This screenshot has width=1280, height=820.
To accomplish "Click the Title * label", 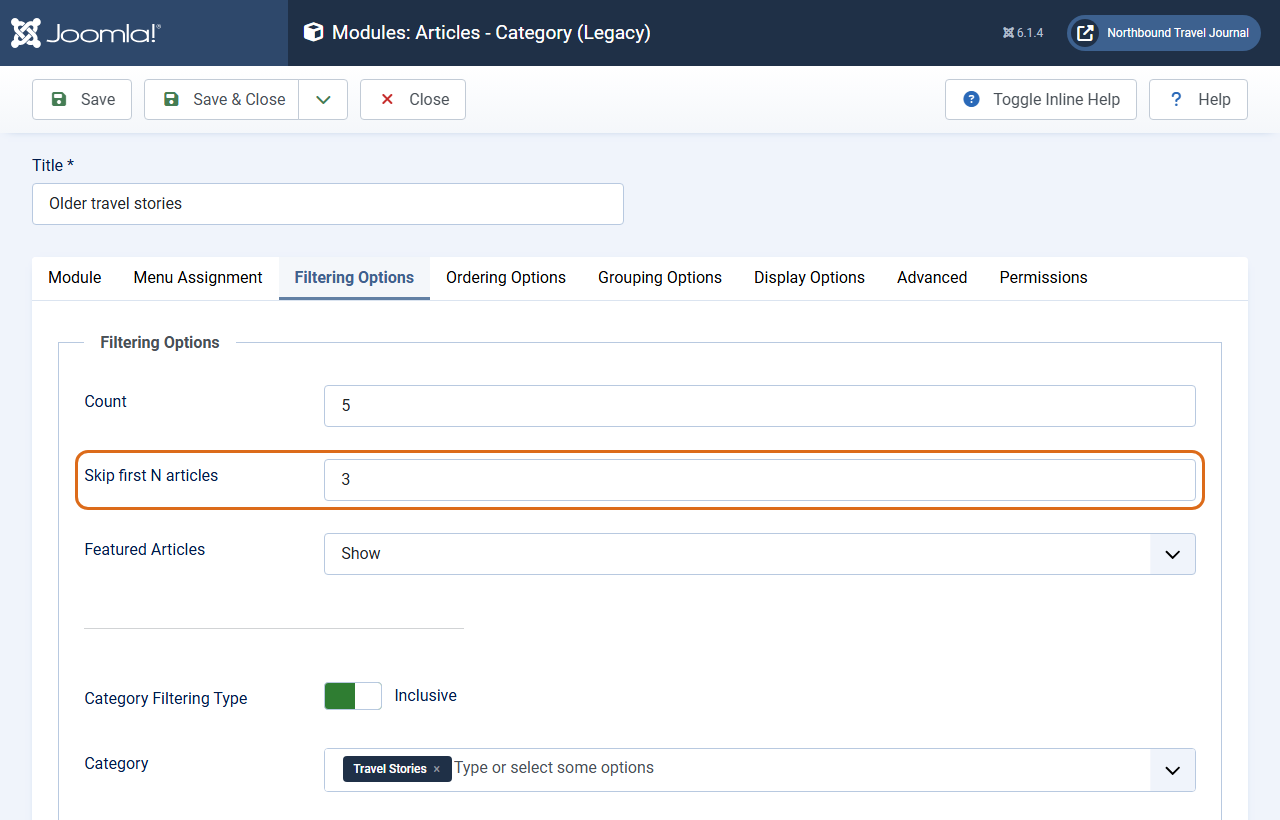I will point(53,166).
